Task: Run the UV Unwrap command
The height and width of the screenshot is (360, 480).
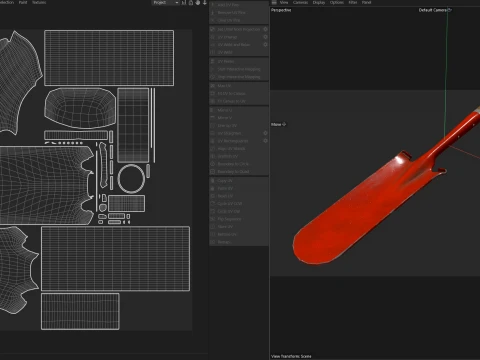Action: [x=227, y=37]
